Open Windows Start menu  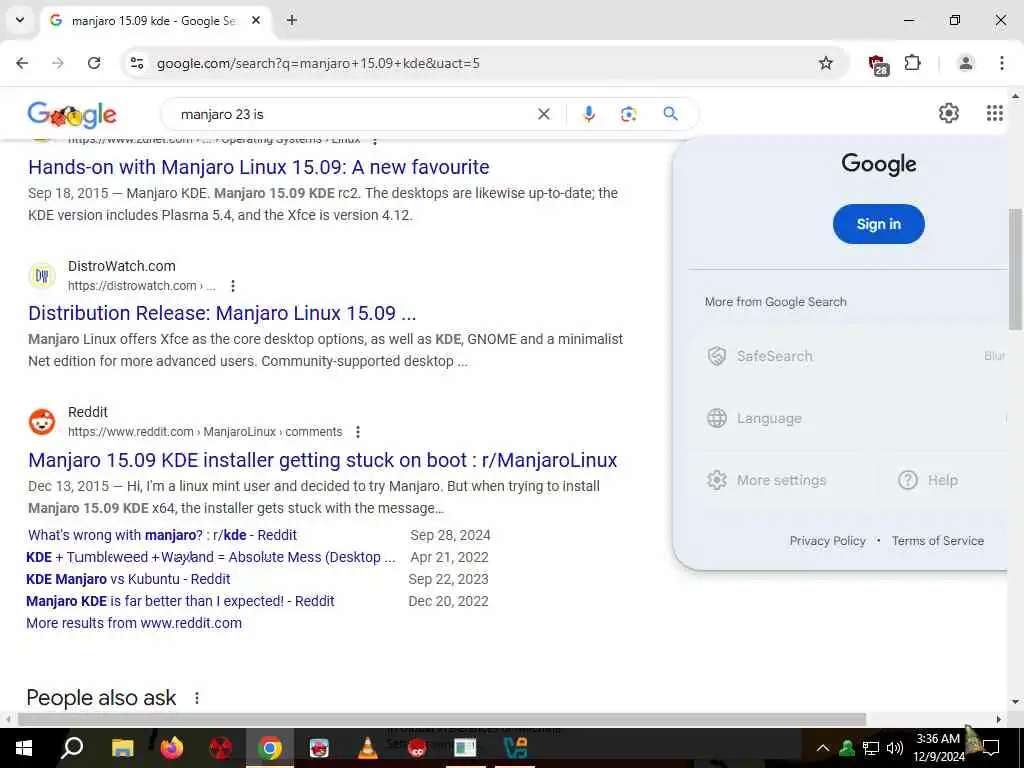(x=24, y=748)
